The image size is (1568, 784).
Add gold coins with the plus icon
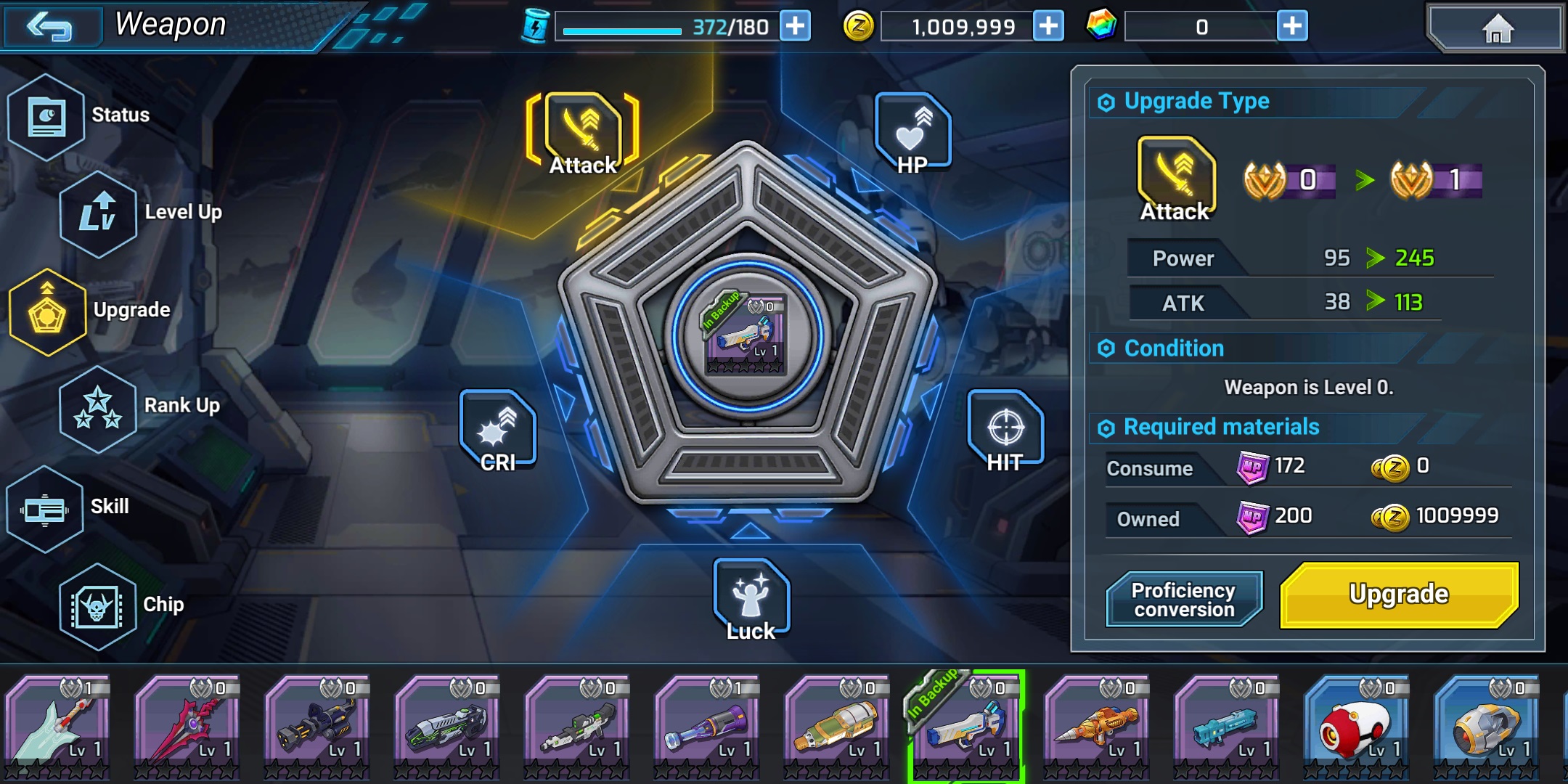point(1048,26)
